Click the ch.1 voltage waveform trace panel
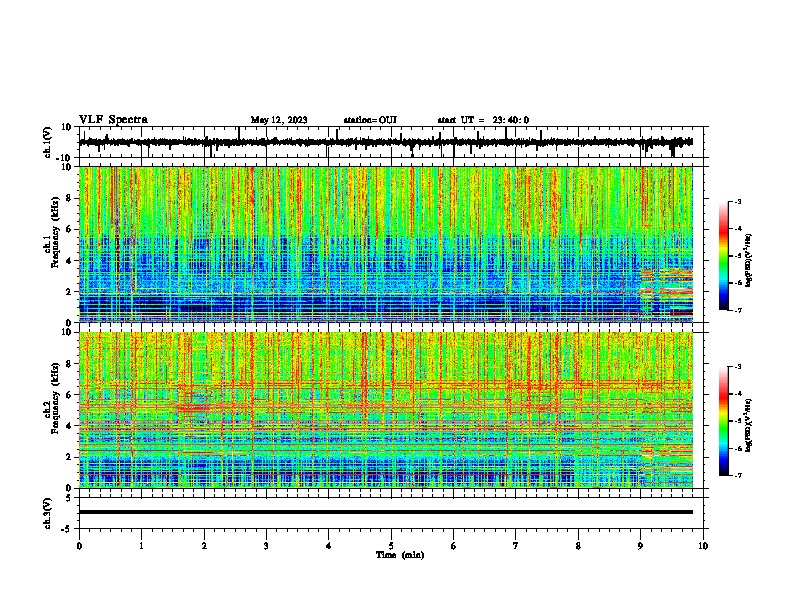Image resolution: width=792 pixels, height=612 pixels. 393,142
